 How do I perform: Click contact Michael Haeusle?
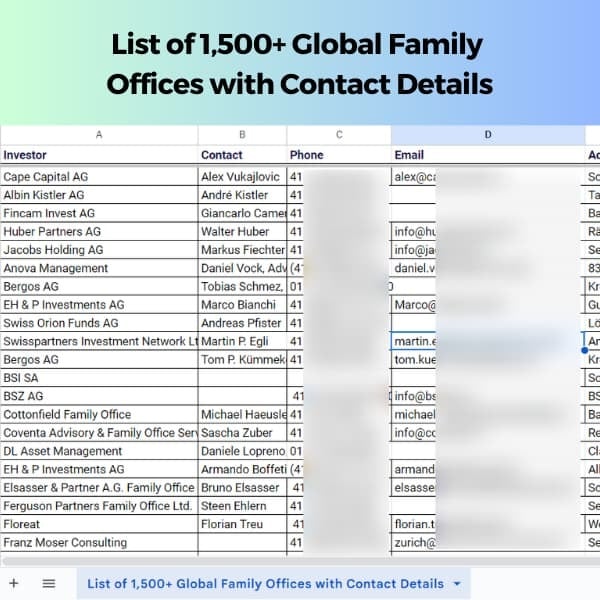pyautogui.click(x=242, y=414)
